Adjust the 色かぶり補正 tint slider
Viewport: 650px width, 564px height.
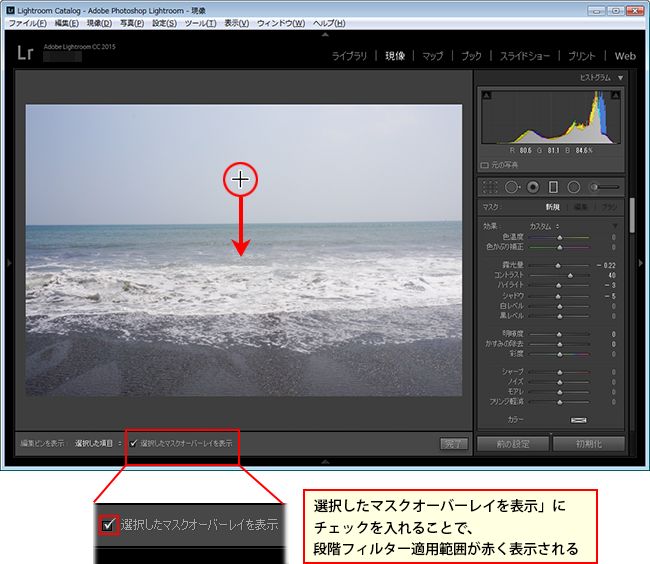[560, 247]
